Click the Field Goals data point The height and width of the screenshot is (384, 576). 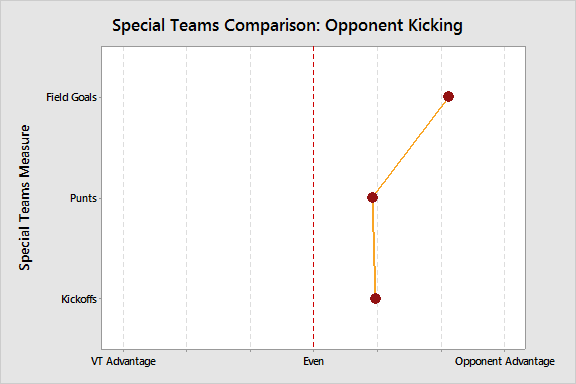448,97
